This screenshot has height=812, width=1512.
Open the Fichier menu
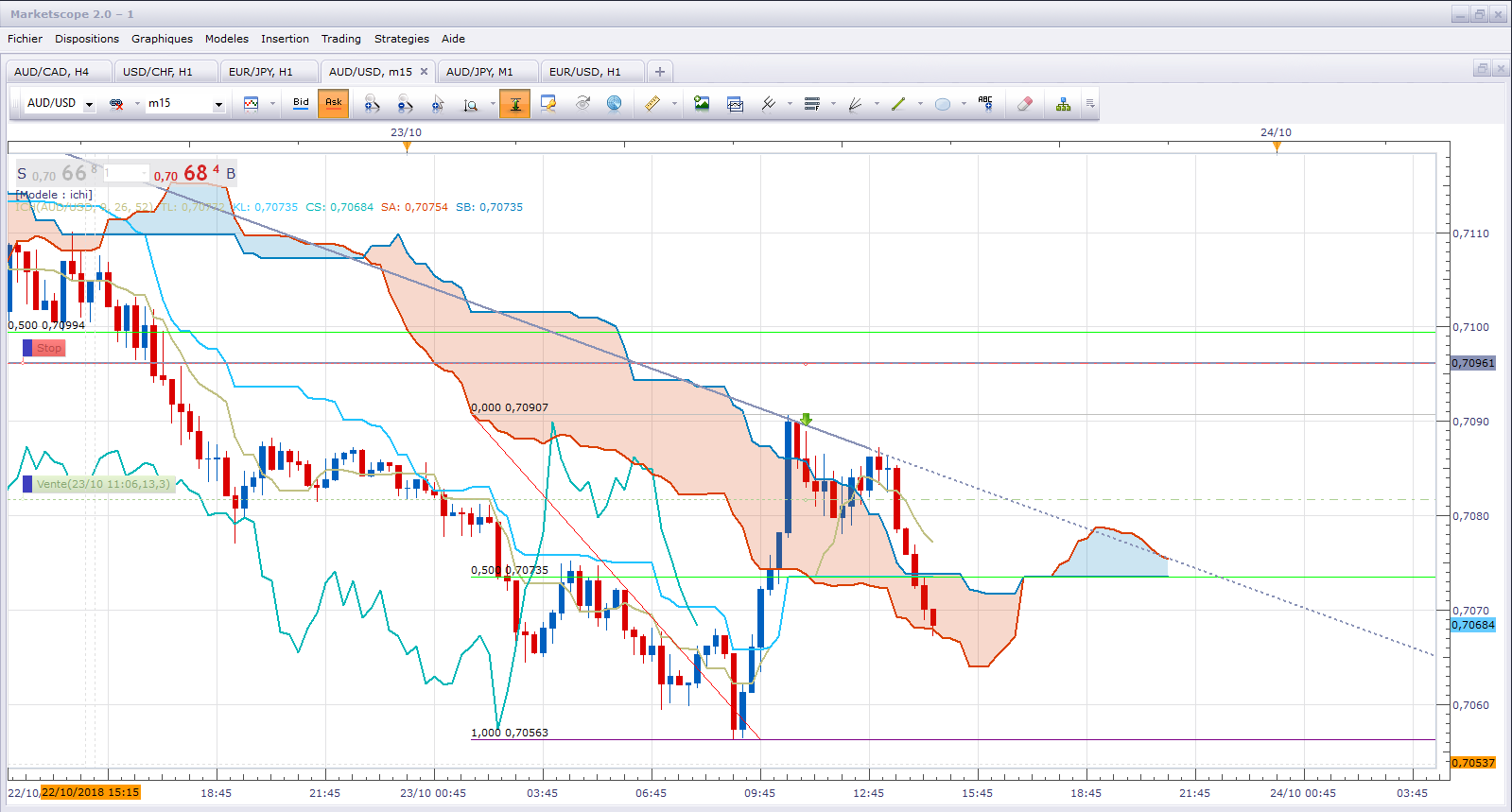25,39
